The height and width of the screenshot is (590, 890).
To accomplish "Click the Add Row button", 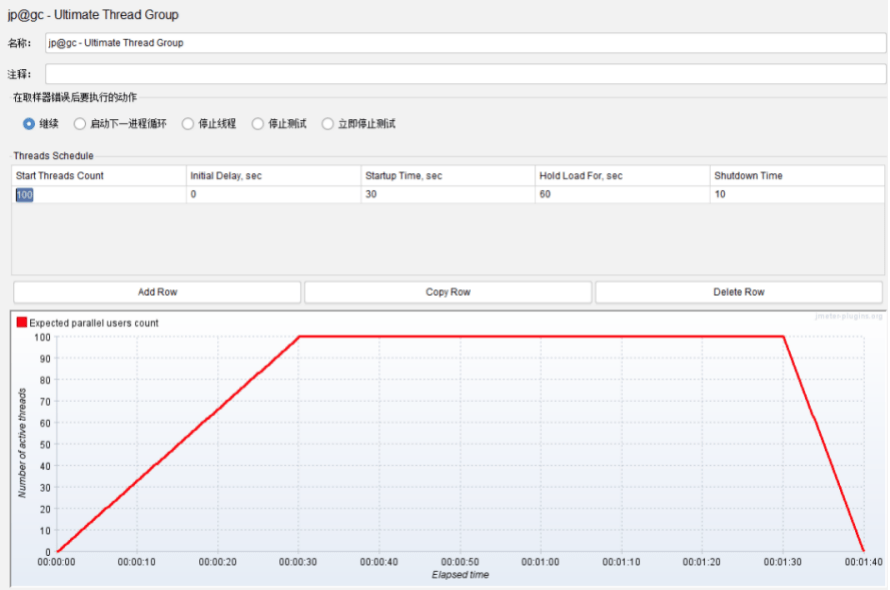I will point(157,292).
